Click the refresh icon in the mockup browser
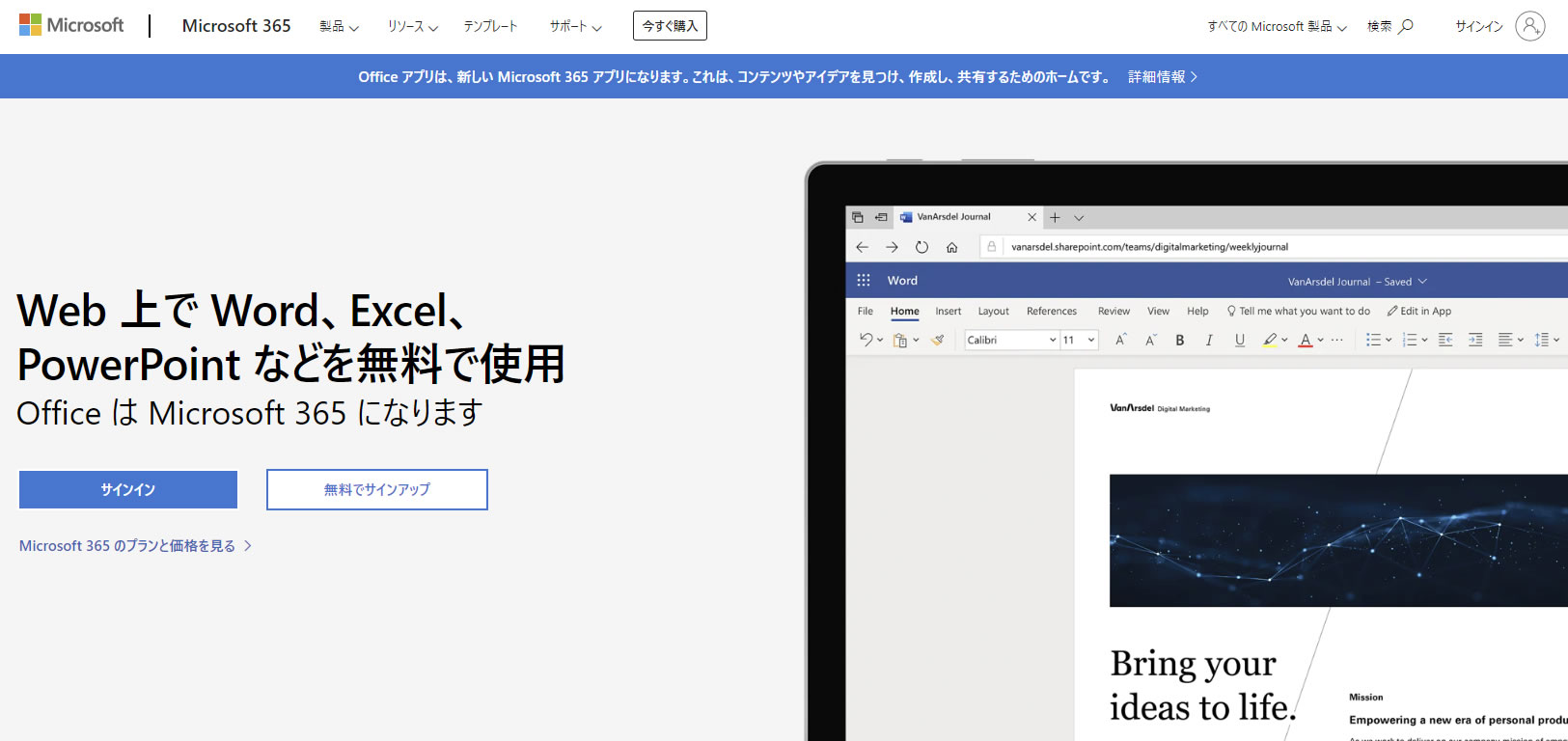 point(922,247)
